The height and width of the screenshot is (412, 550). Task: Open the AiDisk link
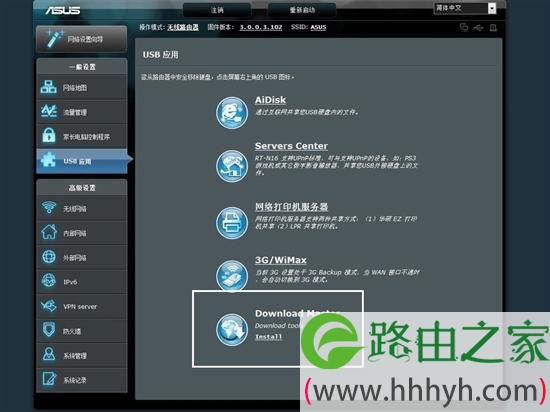(270, 100)
